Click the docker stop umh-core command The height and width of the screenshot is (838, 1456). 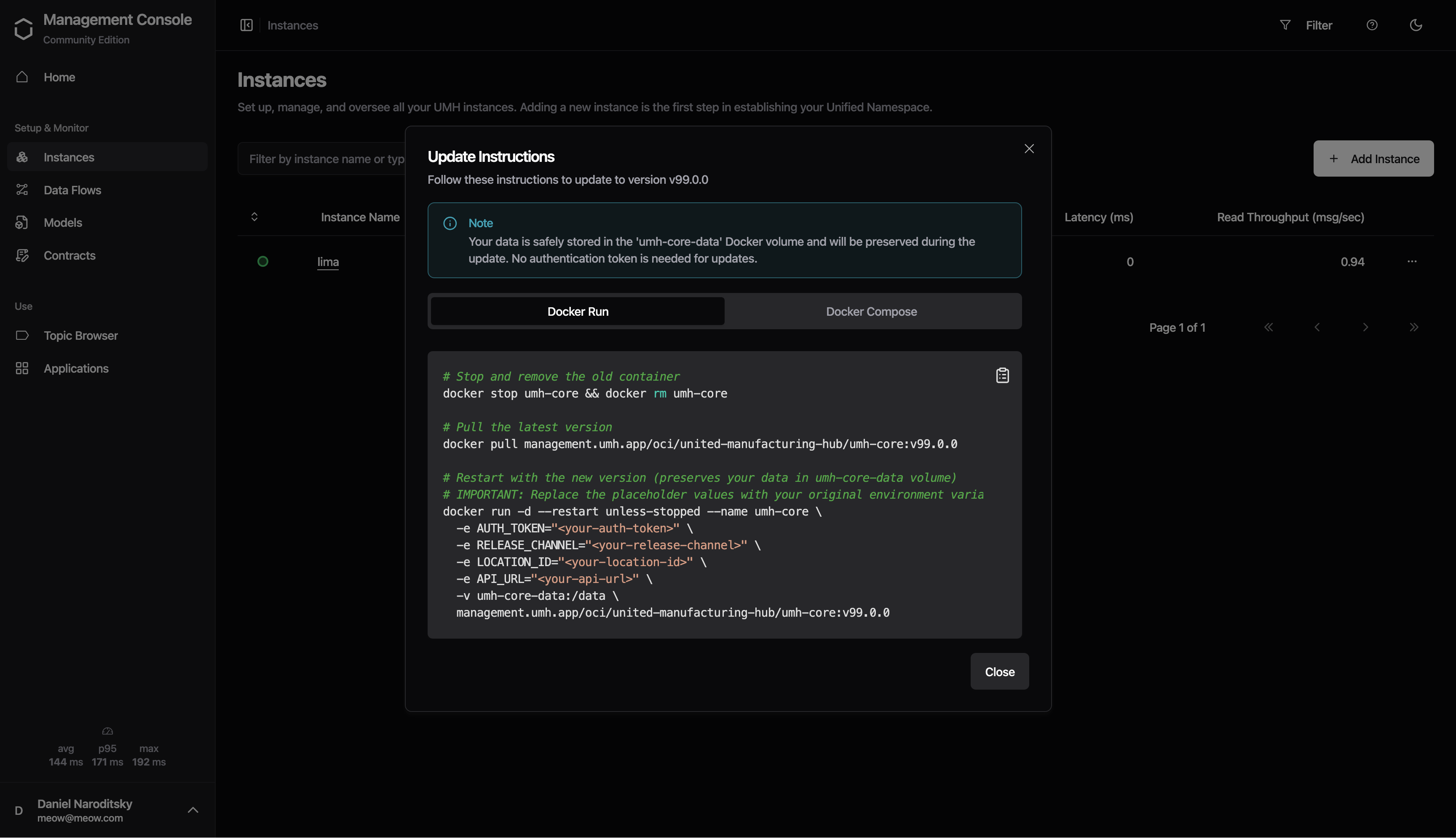[585, 394]
